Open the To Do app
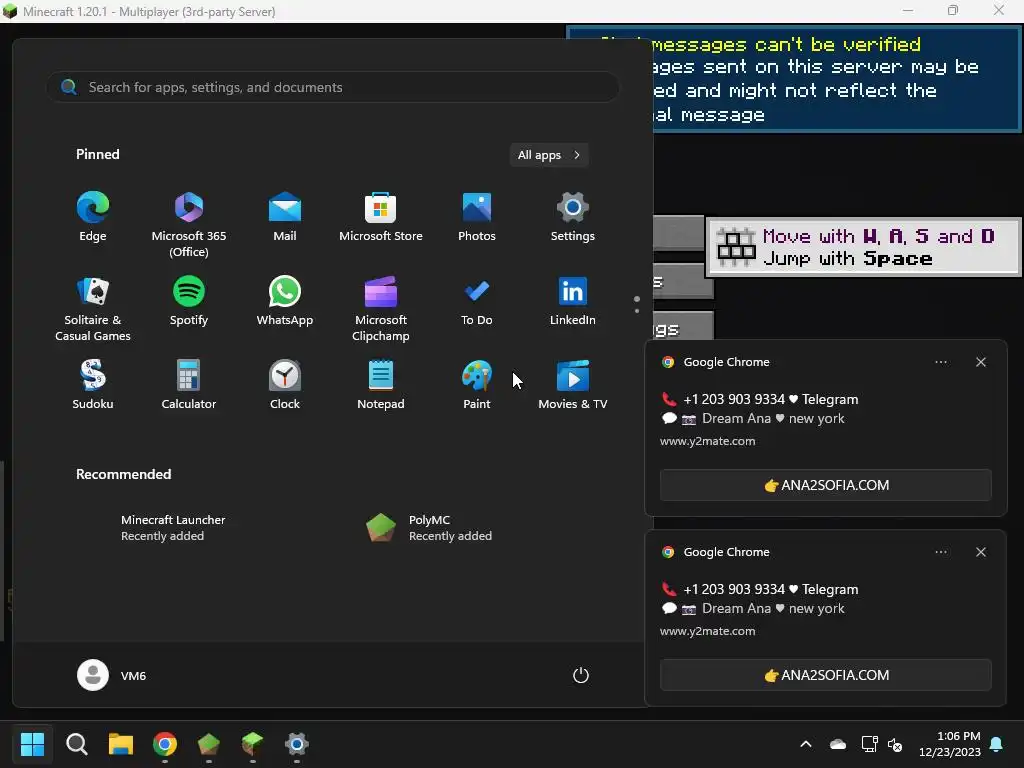This screenshot has height=768, width=1024. [x=477, y=302]
